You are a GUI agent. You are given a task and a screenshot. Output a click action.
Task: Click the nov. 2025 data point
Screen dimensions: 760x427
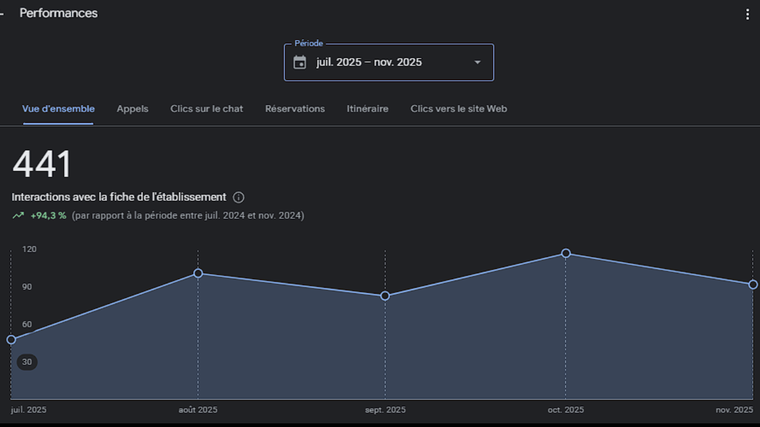753,285
